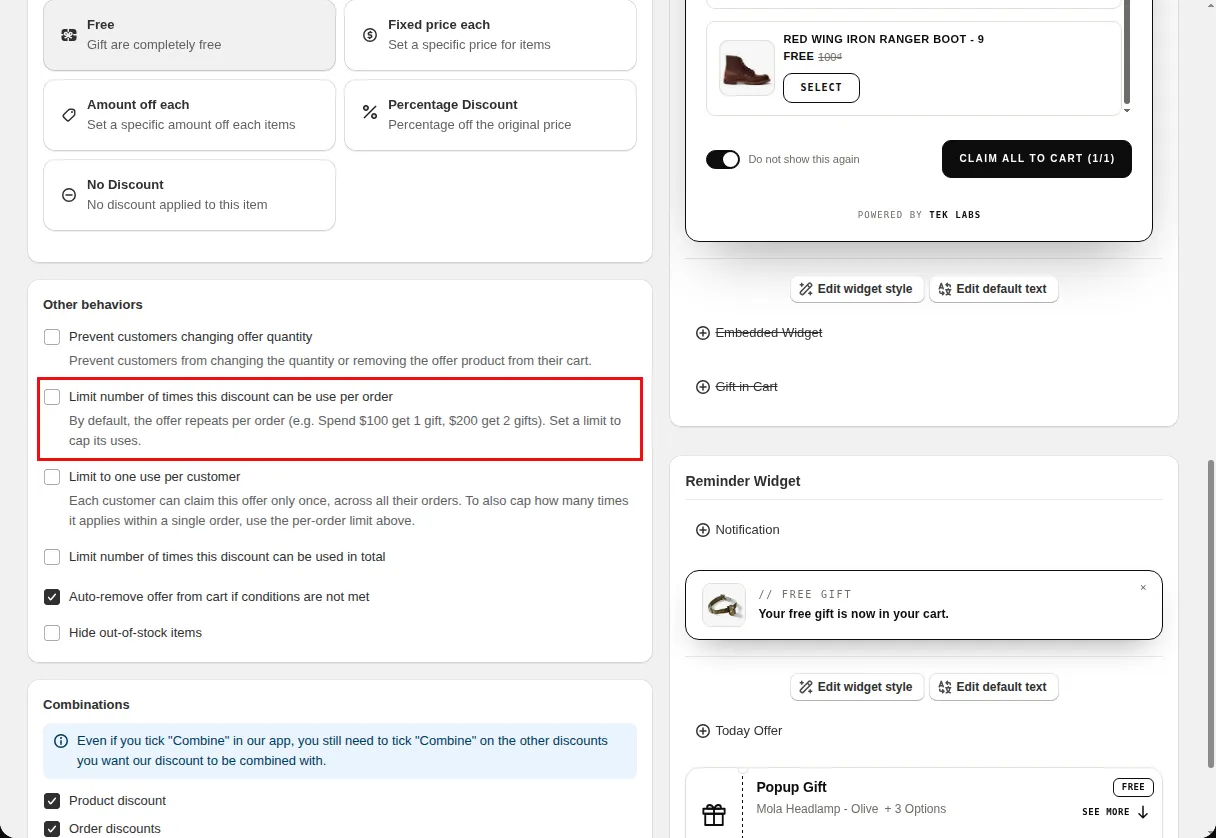Click 'Your free gift is now in your cart.'

853,614
